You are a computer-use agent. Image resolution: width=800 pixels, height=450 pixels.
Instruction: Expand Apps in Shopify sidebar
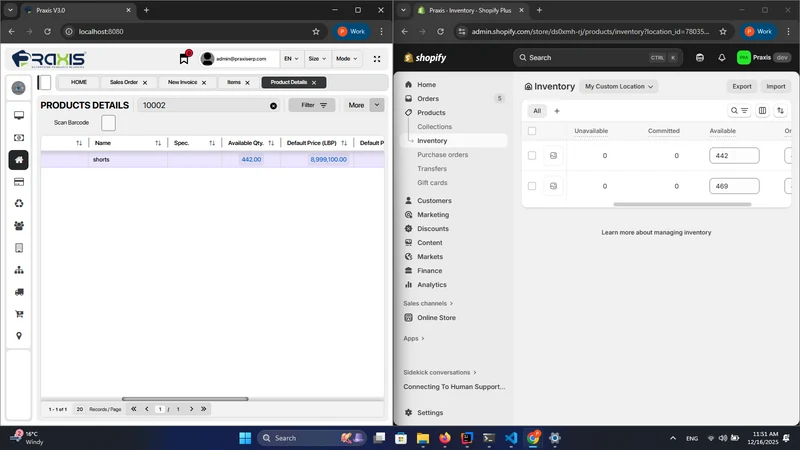(x=414, y=338)
